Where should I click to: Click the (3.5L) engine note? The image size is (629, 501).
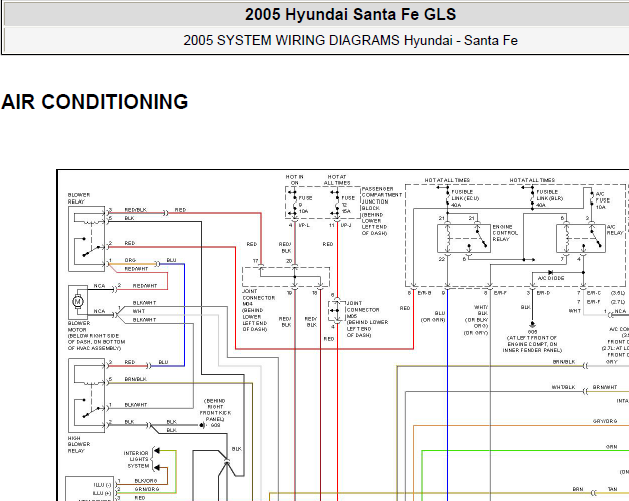618,293
